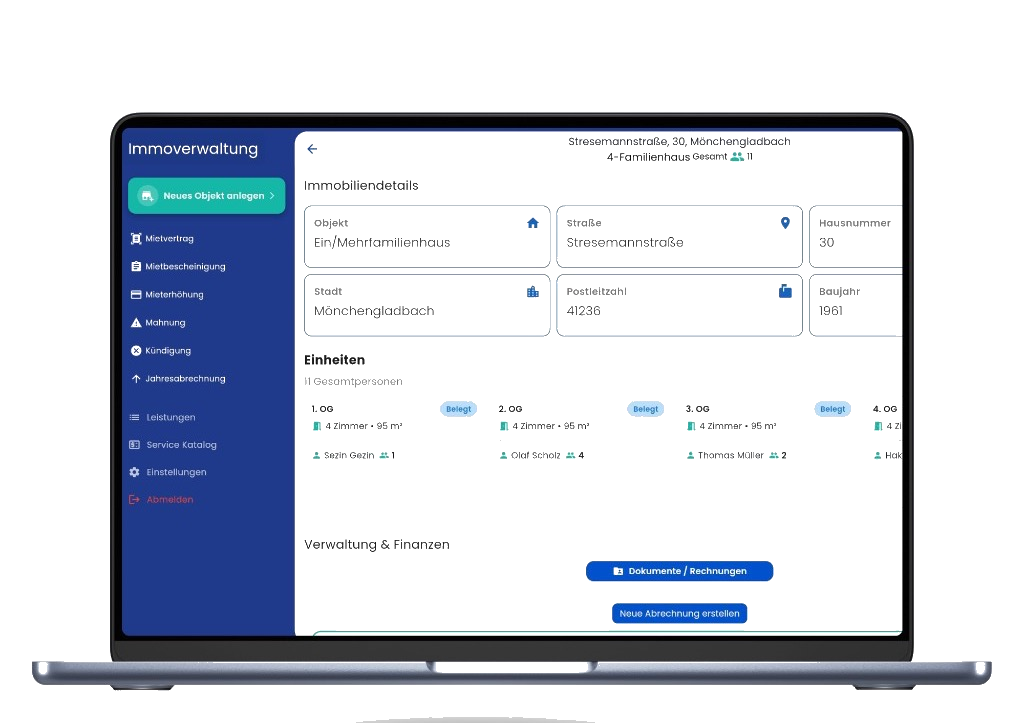
Task: Click the Dokumente / Rechnungen button
Action: [679, 571]
